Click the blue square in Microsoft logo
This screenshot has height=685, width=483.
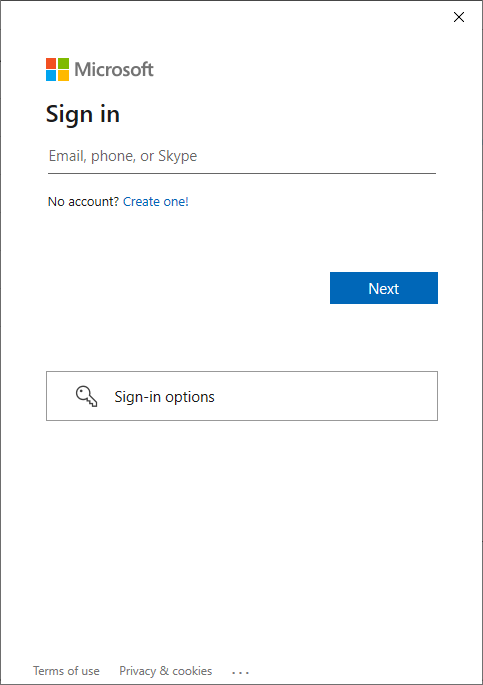coord(51,76)
